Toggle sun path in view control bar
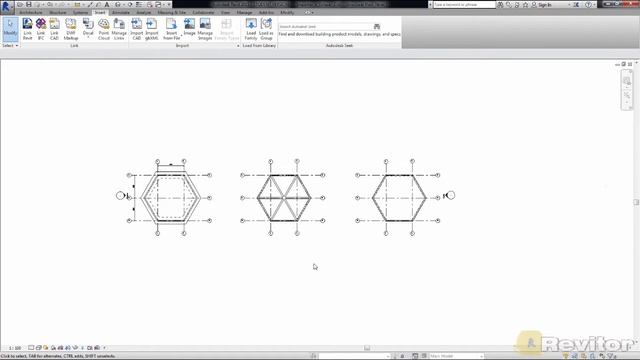 click(46, 348)
